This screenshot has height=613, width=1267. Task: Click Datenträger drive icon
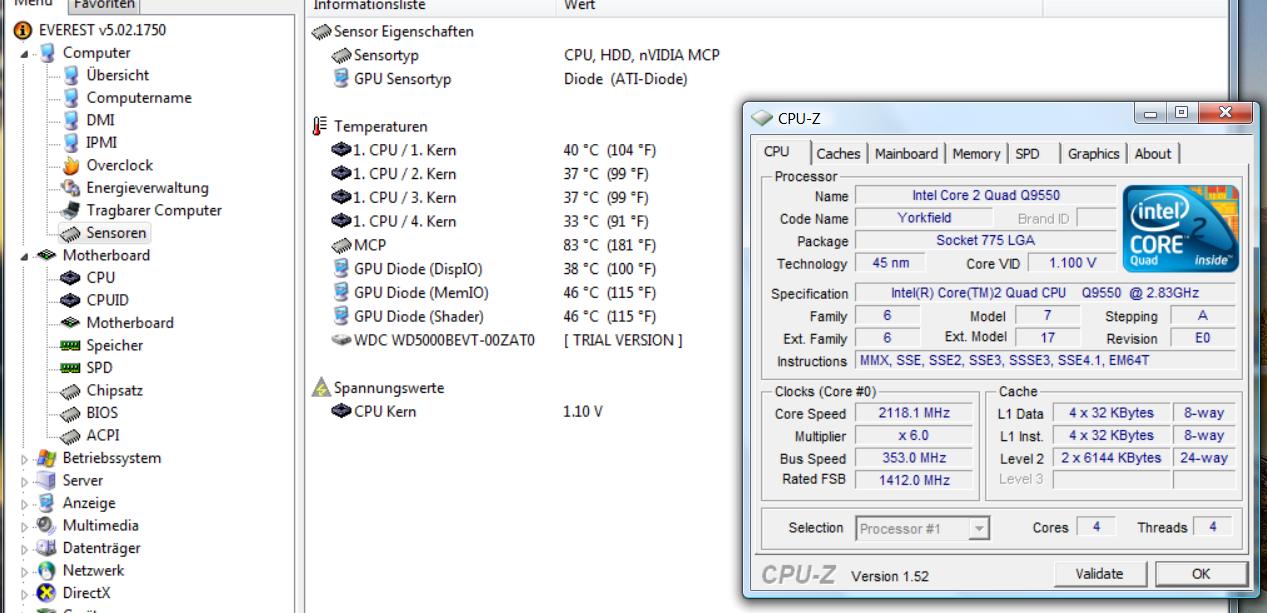[47, 548]
